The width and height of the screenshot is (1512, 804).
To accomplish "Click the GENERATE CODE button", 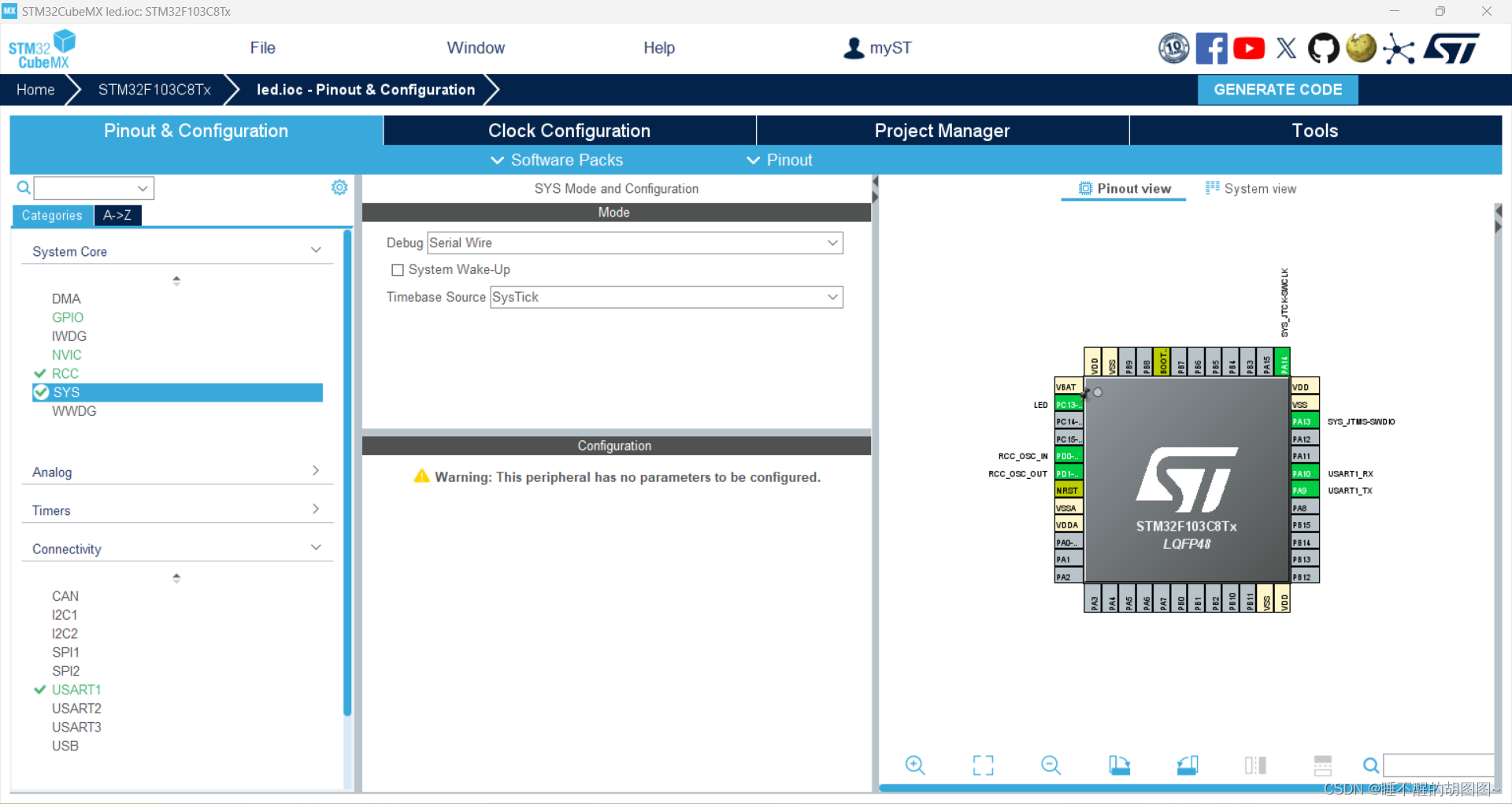I will tap(1277, 90).
